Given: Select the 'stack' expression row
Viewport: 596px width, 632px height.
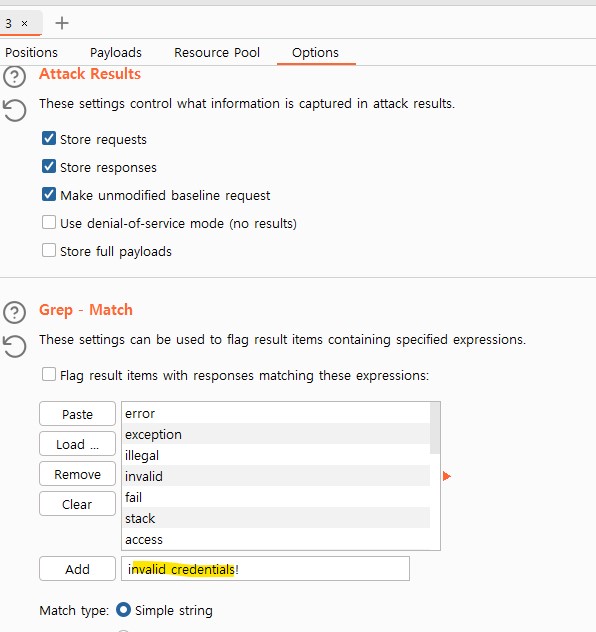Looking at the screenshot, I should point(276,518).
